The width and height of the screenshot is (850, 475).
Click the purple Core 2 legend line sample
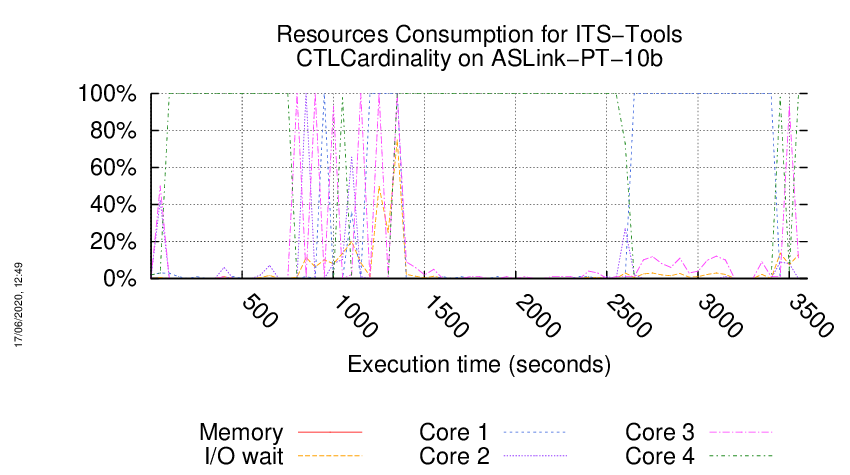point(536,456)
